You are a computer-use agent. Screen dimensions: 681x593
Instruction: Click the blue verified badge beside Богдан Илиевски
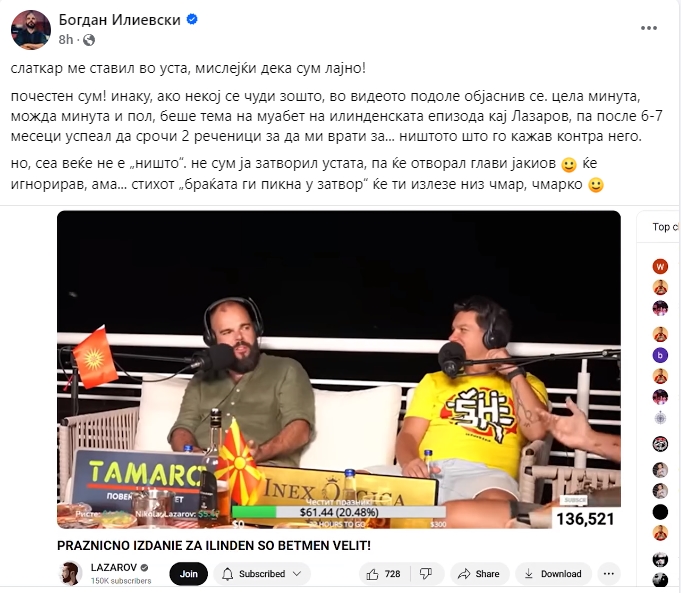click(192, 20)
